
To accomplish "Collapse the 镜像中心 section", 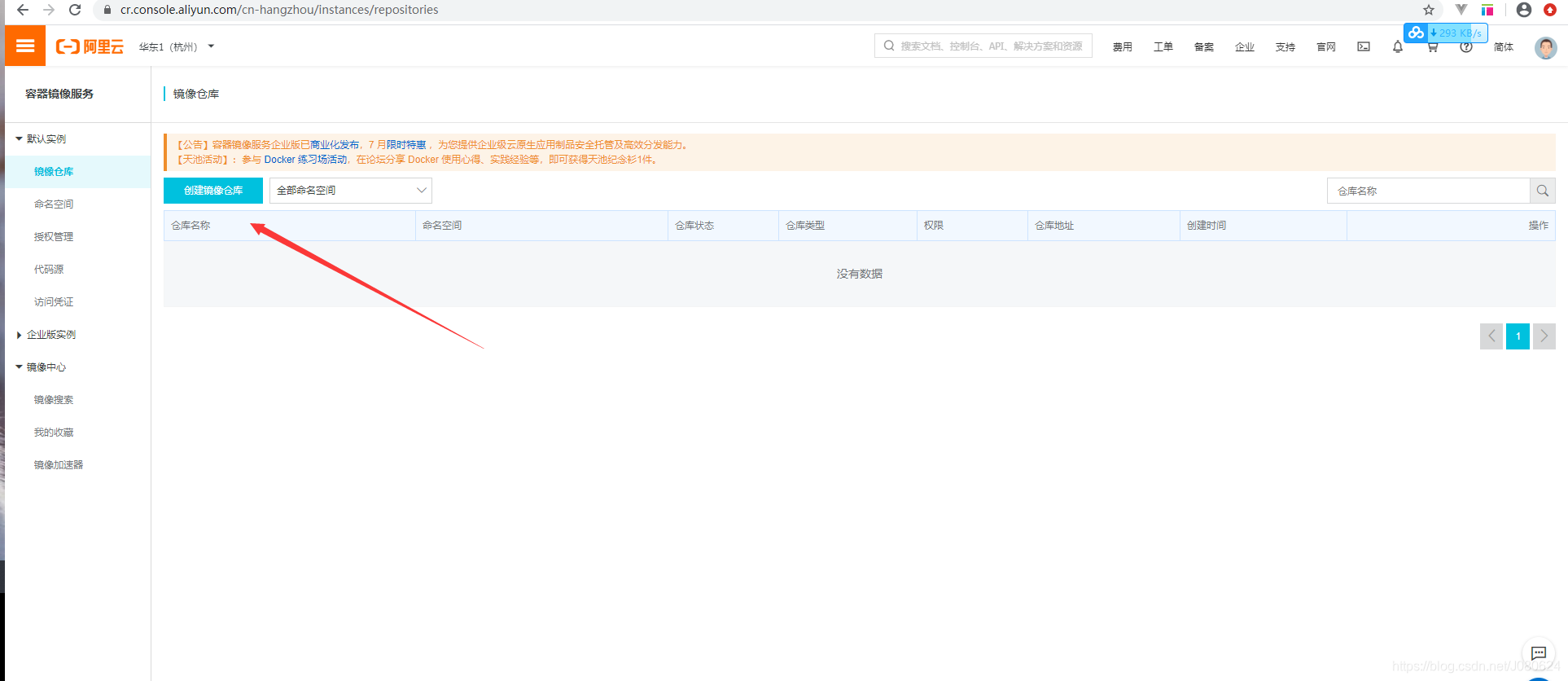I will [x=41, y=367].
